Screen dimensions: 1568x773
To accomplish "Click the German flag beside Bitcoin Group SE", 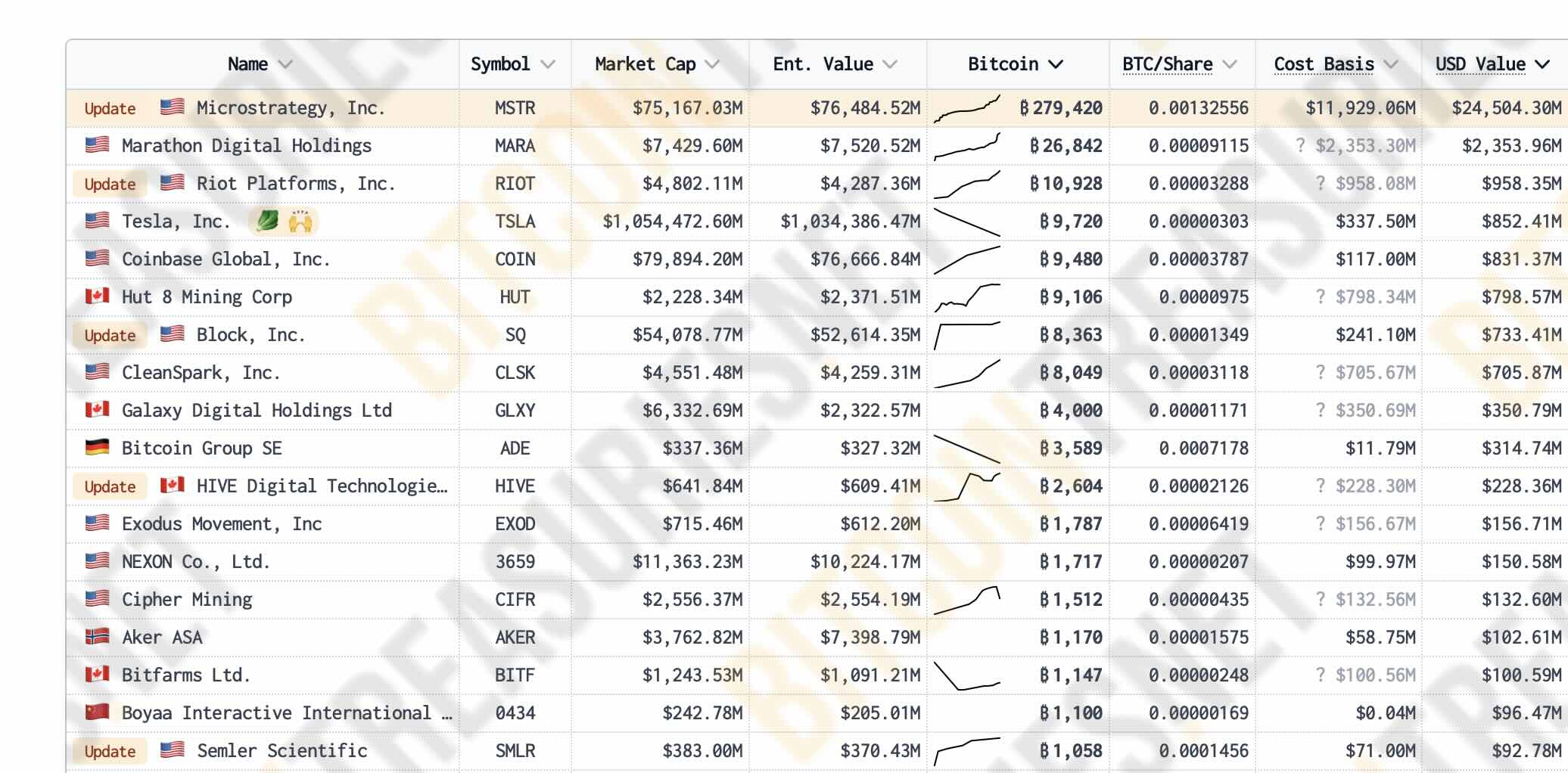I will tap(97, 447).
